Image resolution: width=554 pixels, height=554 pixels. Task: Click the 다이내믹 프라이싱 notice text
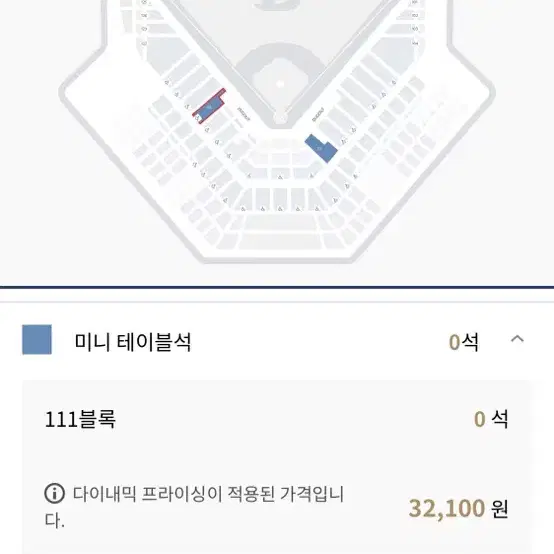[x=194, y=507]
